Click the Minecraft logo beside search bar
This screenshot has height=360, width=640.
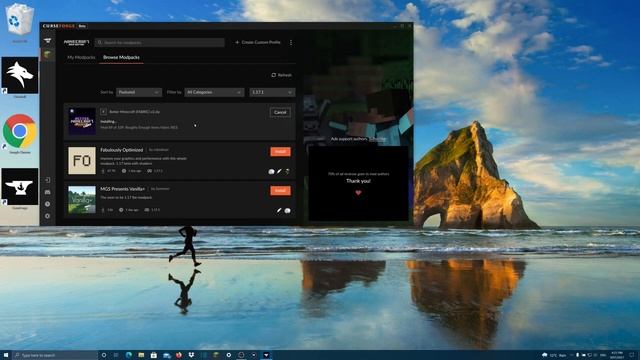pyautogui.click(x=76, y=42)
